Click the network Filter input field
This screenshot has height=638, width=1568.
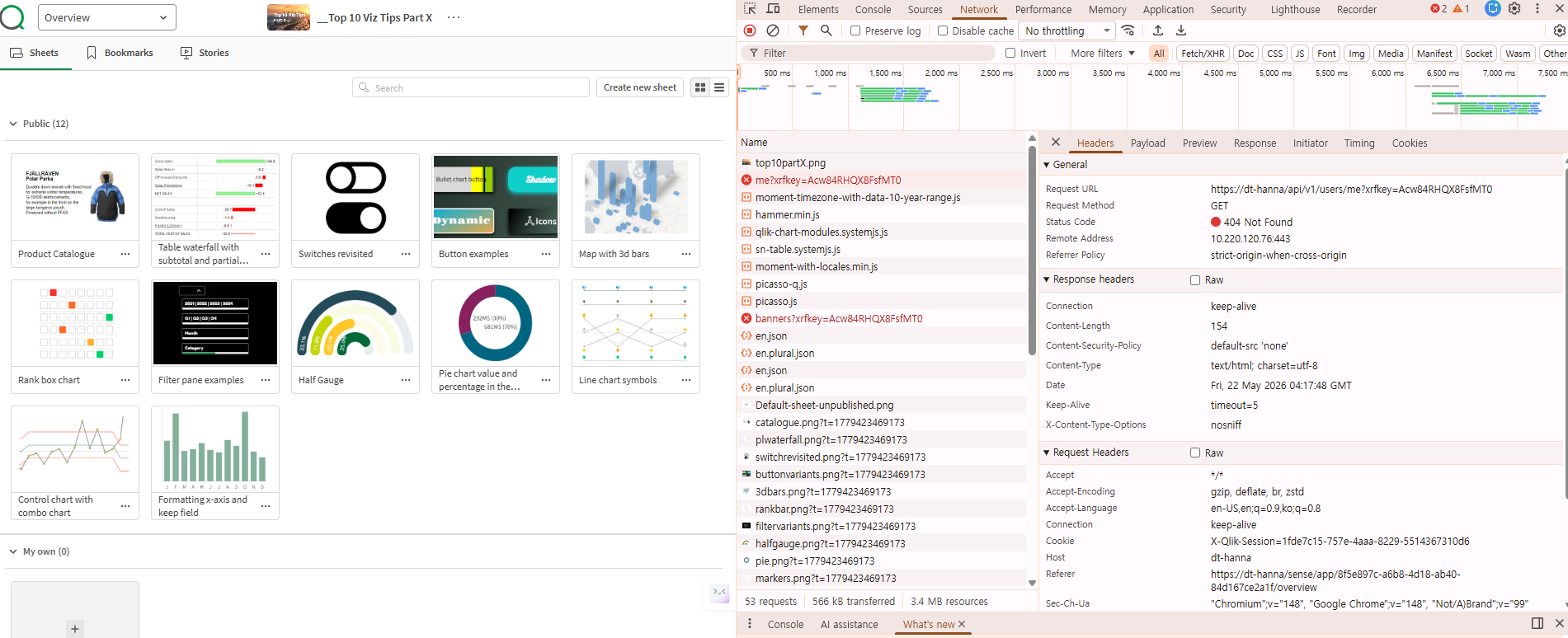pyautogui.click(x=869, y=53)
